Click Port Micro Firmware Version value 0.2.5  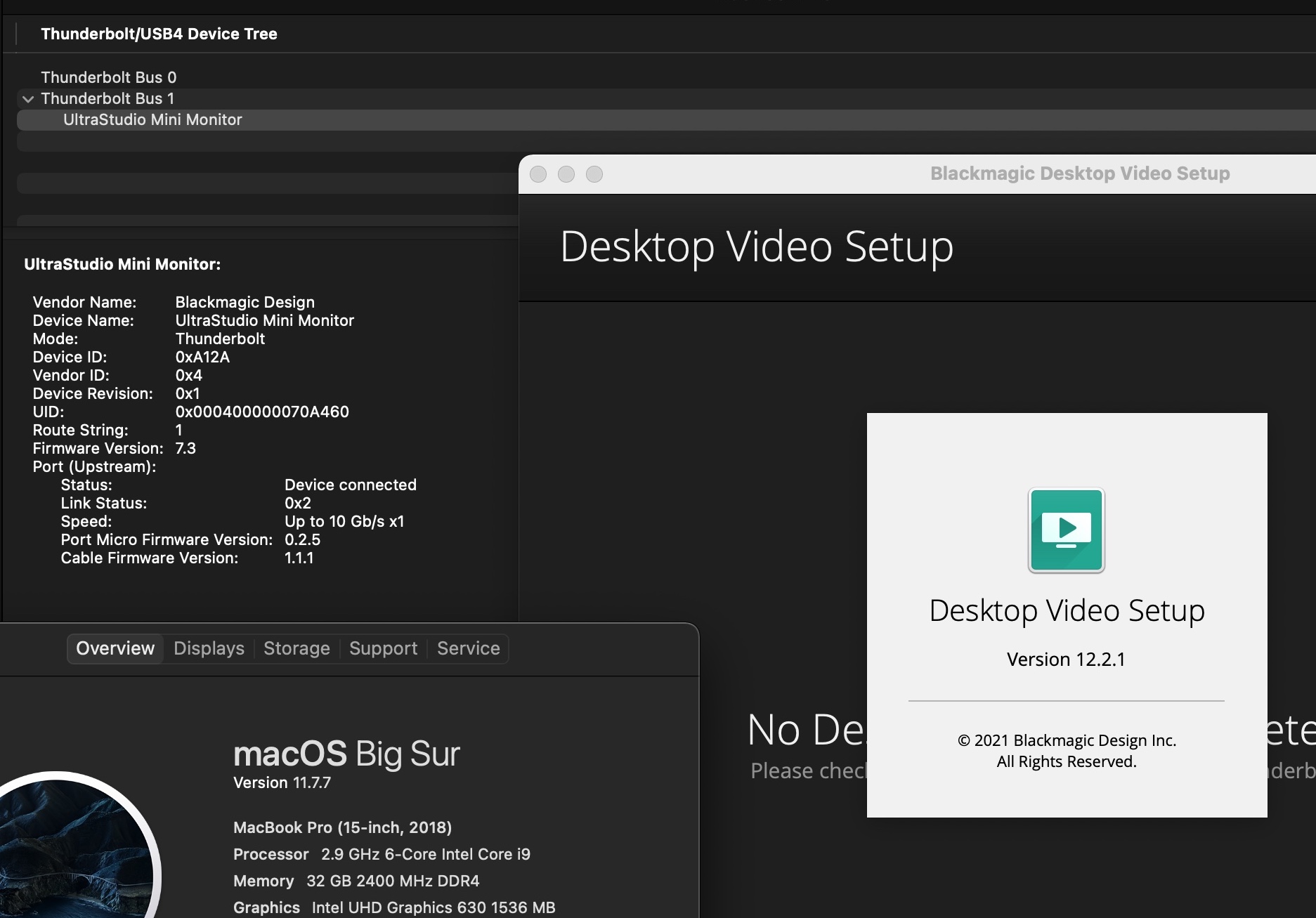click(x=302, y=539)
